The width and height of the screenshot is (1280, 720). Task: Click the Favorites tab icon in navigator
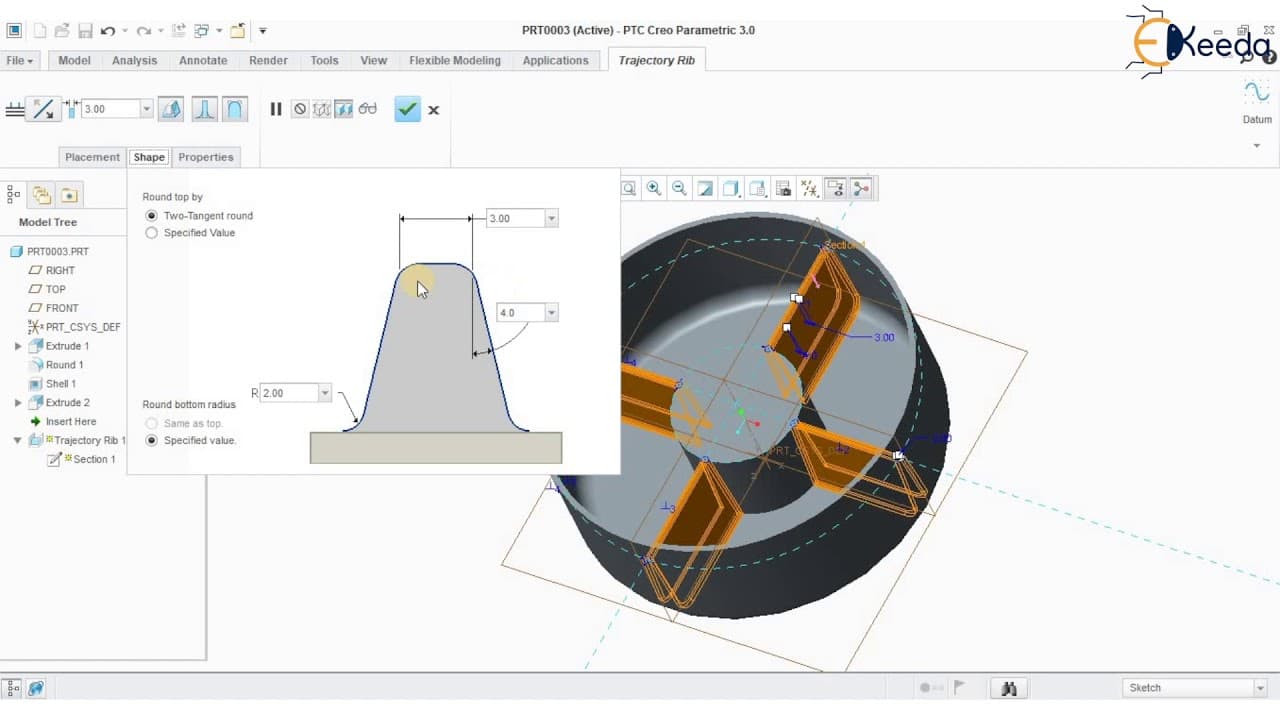[68, 195]
